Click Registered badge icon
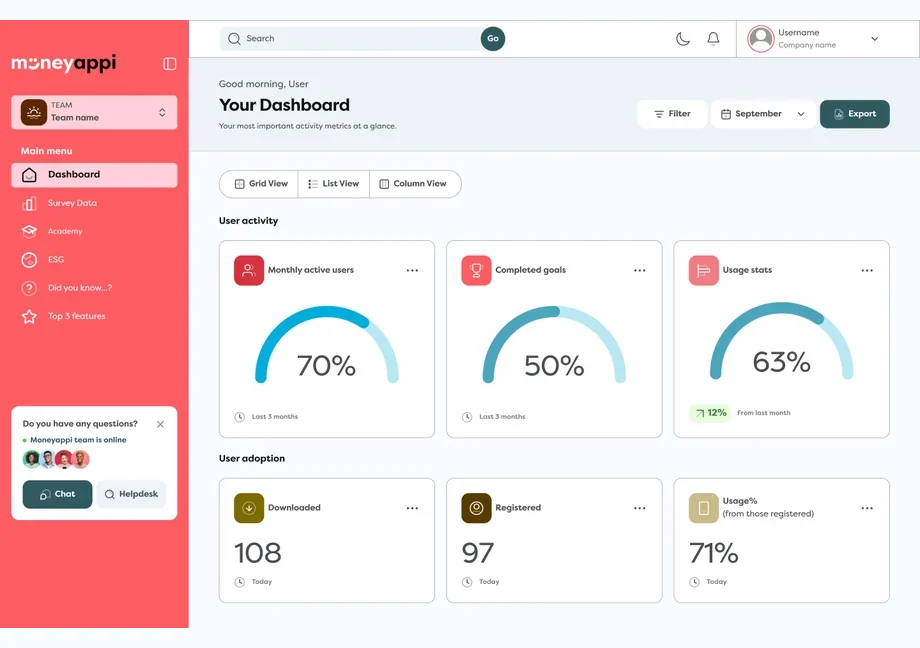 point(476,508)
